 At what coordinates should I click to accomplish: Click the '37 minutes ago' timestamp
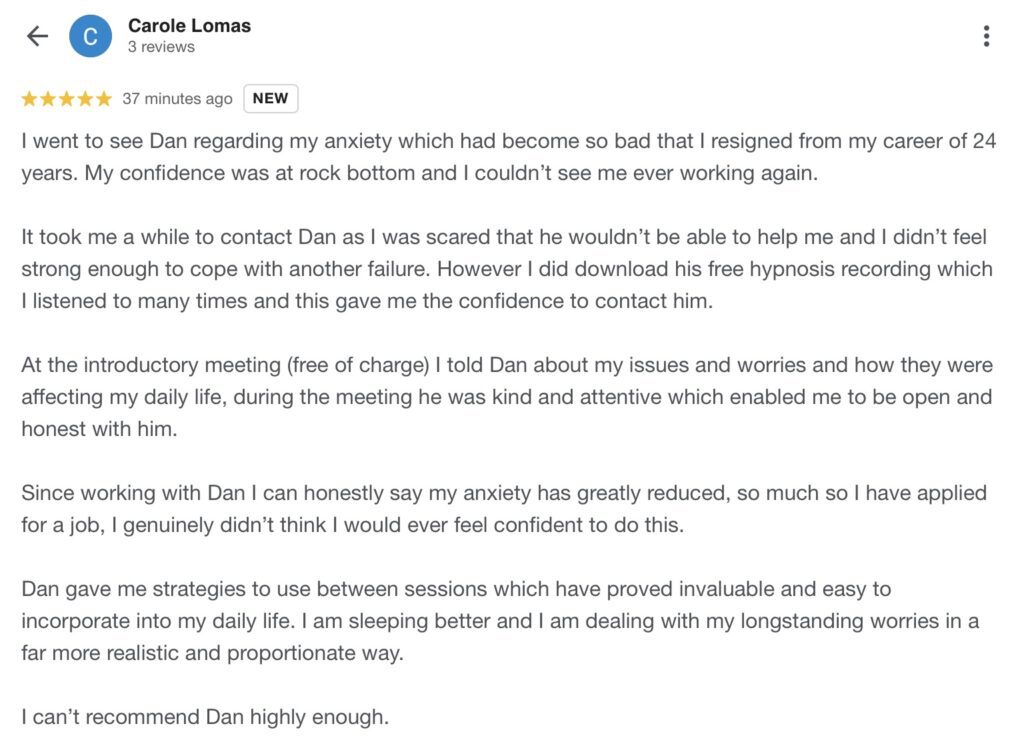pyautogui.click(x=177, y=99)
